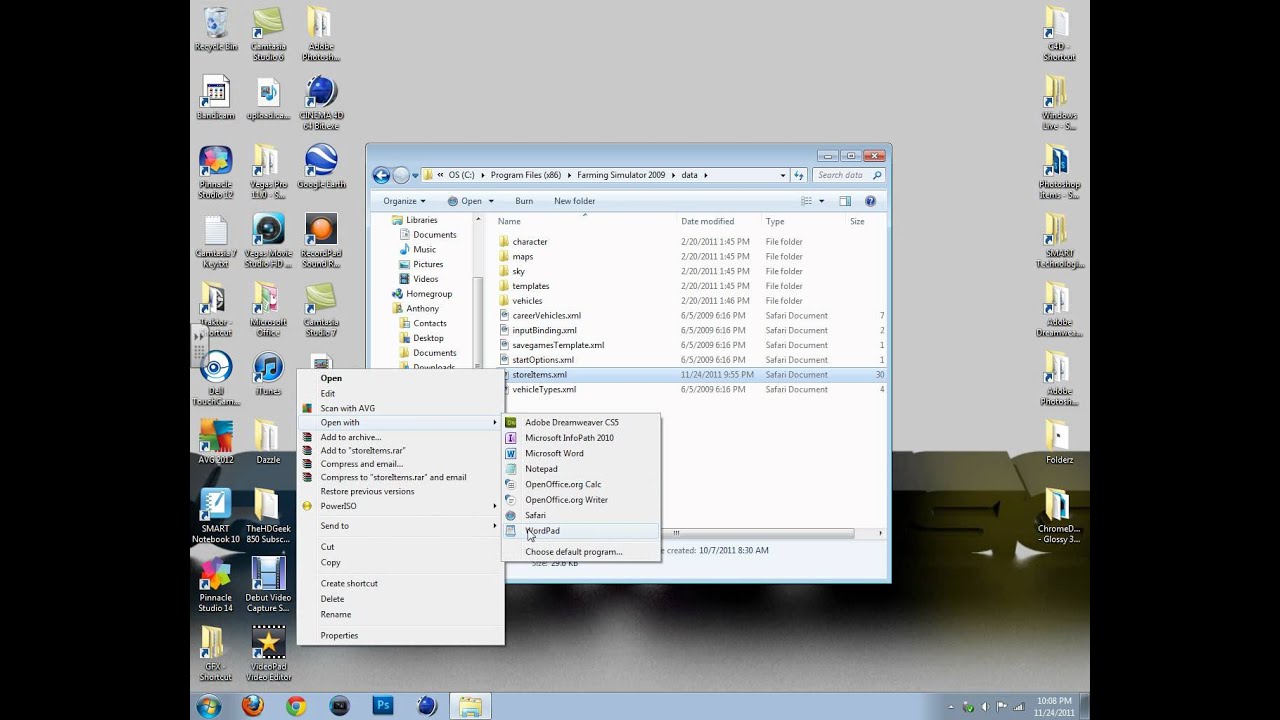
Task: Click the Chrome taskbar icon
Action: [x=296, y=705]
